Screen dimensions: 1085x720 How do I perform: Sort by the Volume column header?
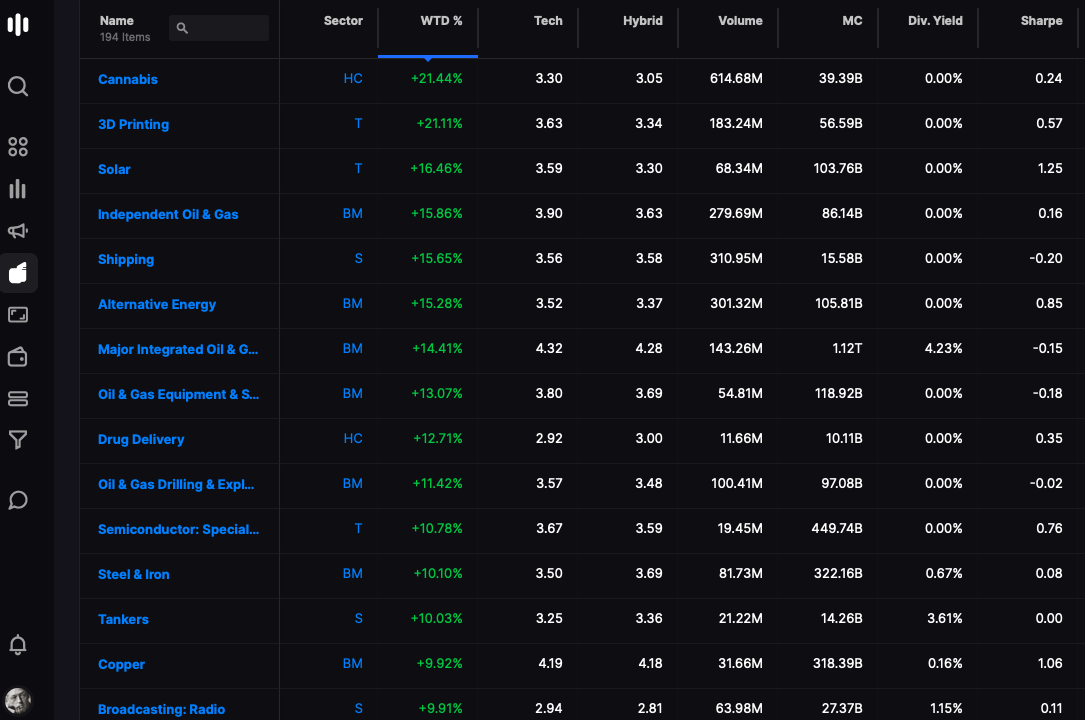click(740, 21)
